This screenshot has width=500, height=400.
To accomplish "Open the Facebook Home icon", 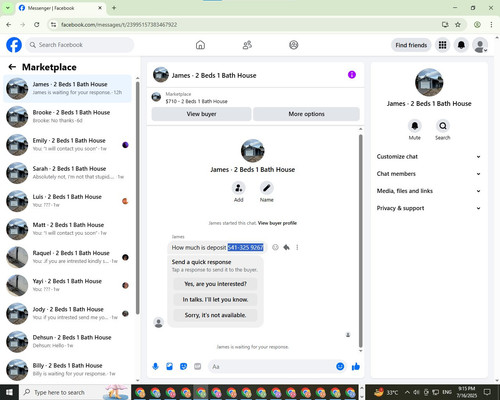I will pyautogui.click(x=200, y=45).
